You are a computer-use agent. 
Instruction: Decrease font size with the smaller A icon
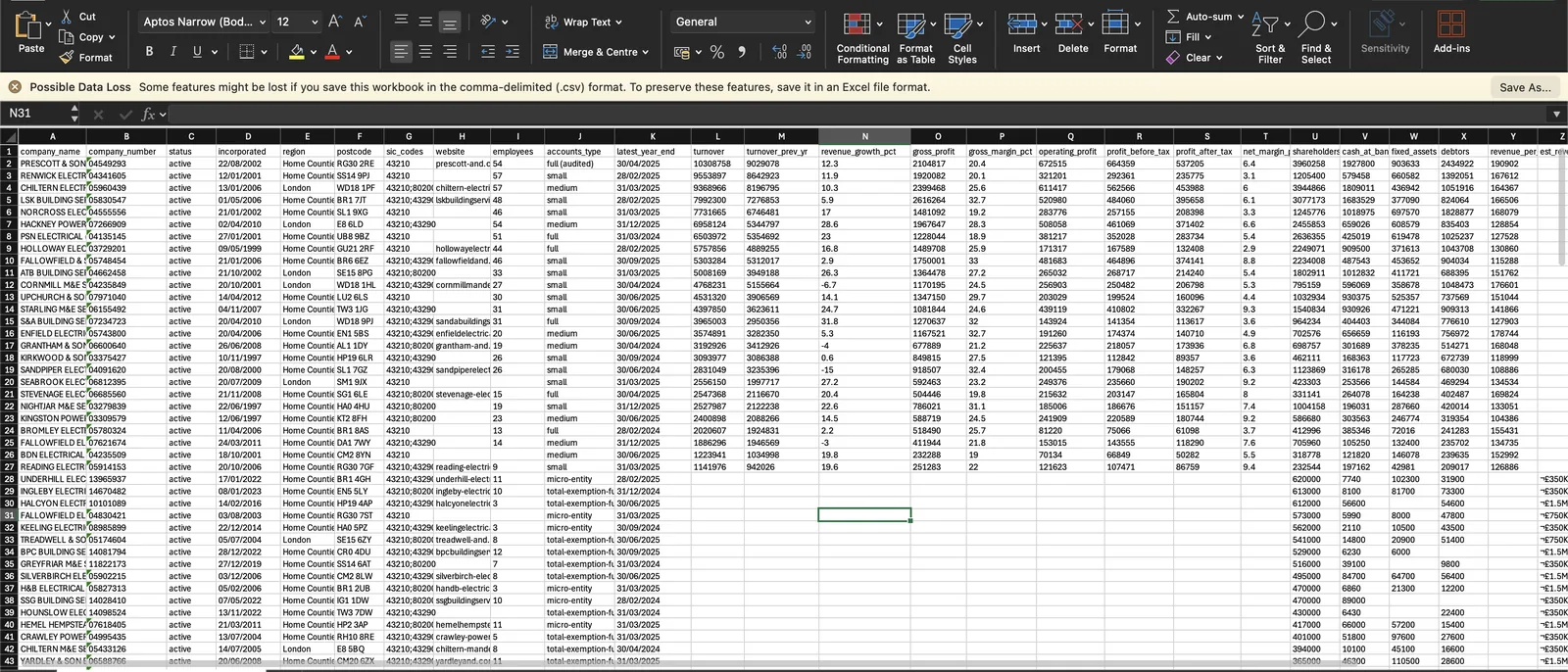tap(360, 22)
